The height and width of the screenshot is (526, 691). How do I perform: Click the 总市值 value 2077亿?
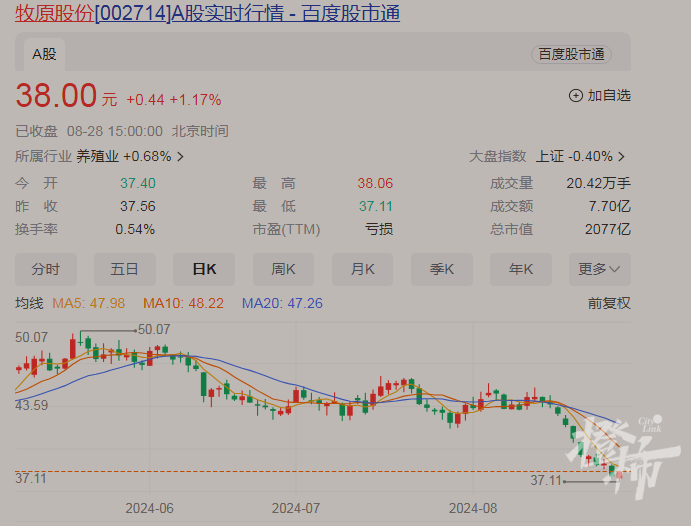point(608,230)
